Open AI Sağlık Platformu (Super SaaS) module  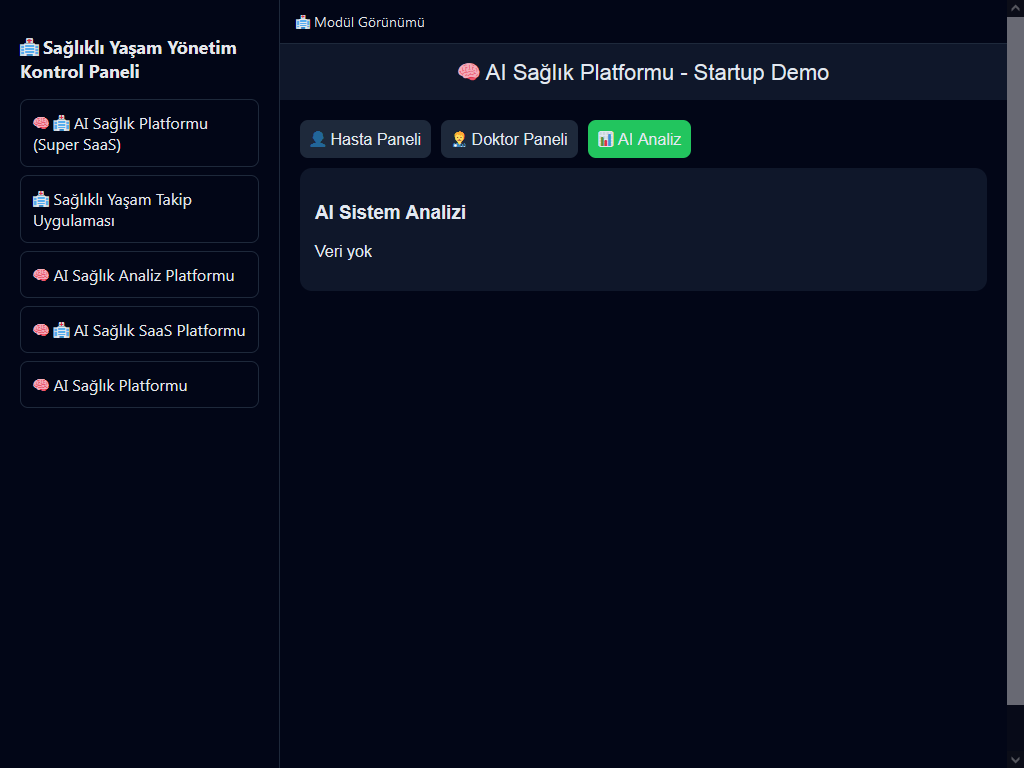pyautogui.click(x=139, y=133)
